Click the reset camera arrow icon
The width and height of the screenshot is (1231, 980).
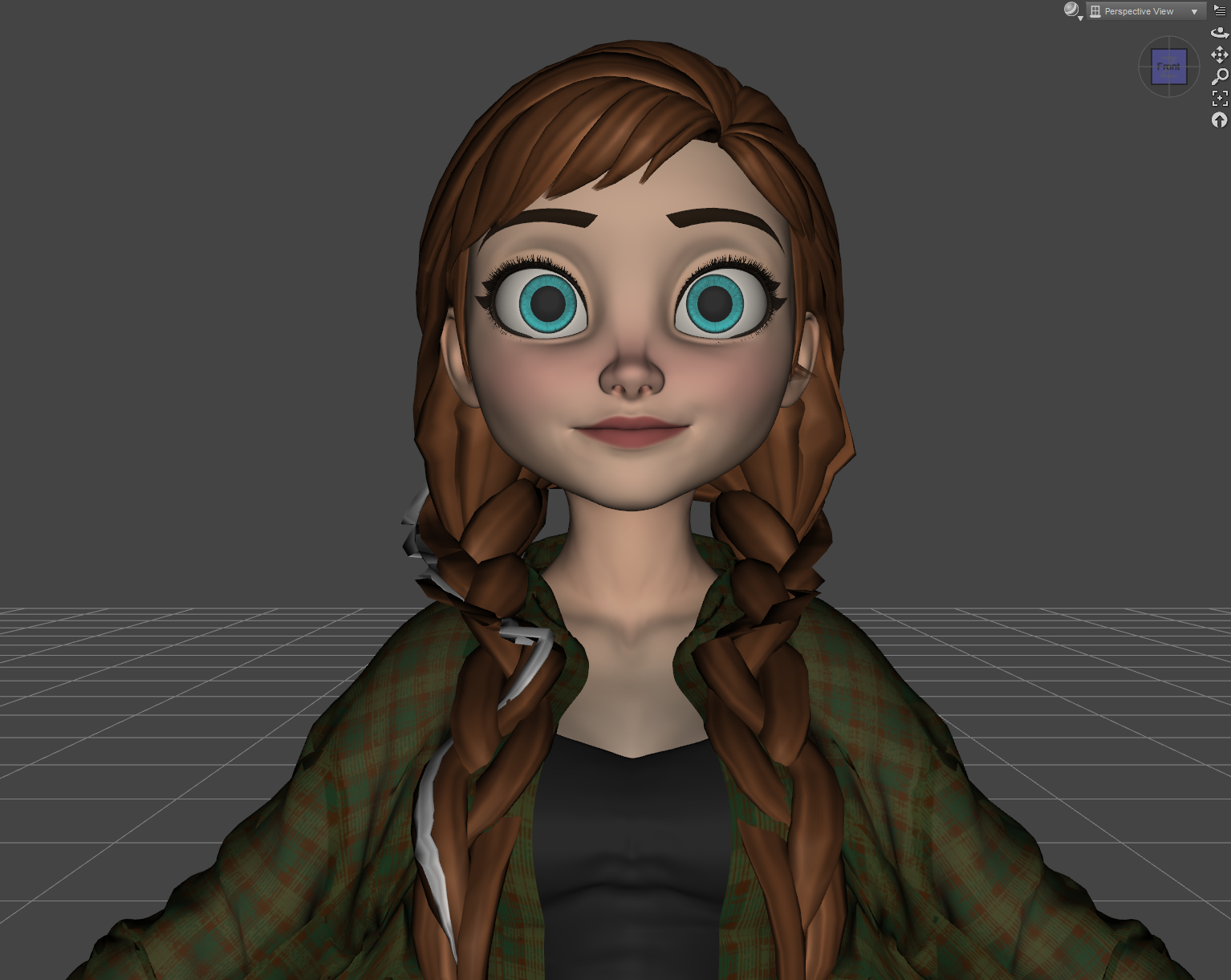click(1220, 120)
